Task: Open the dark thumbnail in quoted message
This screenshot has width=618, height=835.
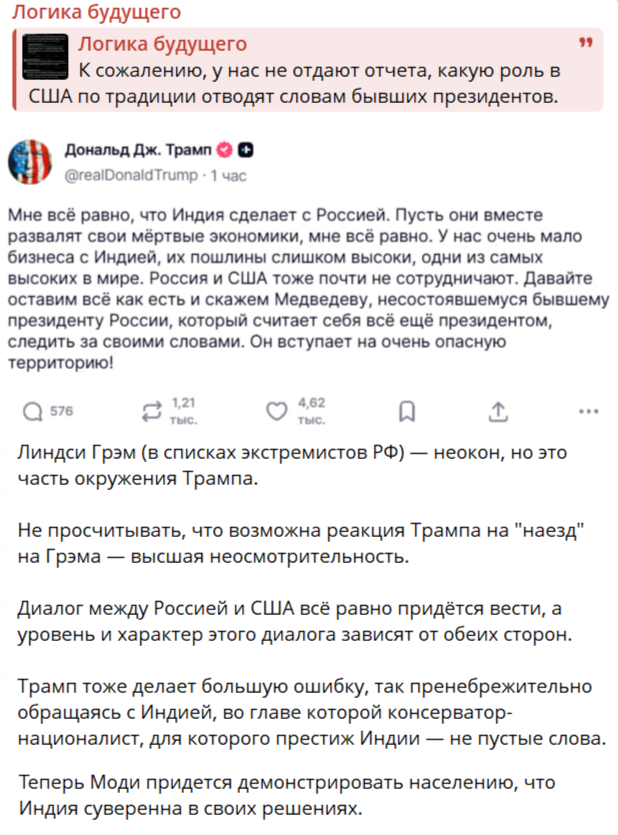Action: pyautogui.click(x=45, y=58)
